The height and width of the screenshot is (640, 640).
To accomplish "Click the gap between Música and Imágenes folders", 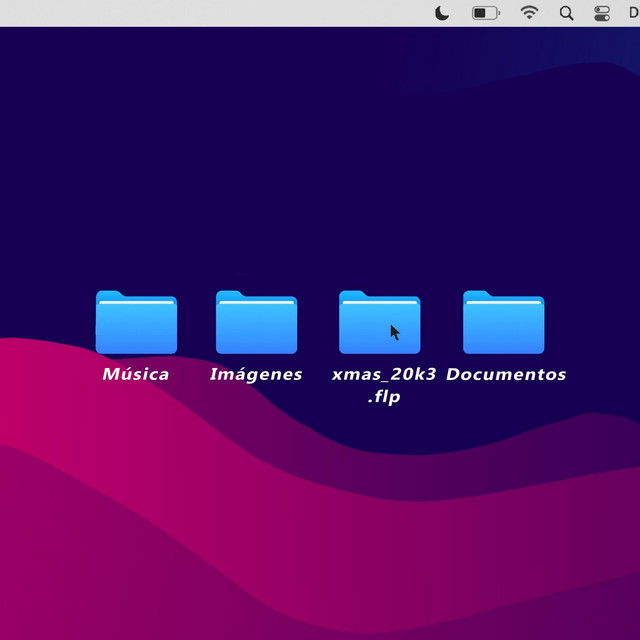I will click(196, 323).
